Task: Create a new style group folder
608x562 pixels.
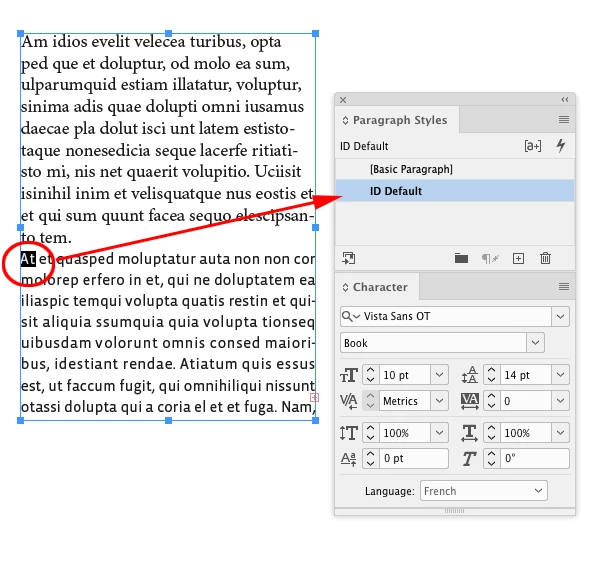Action: coord(461,258)
